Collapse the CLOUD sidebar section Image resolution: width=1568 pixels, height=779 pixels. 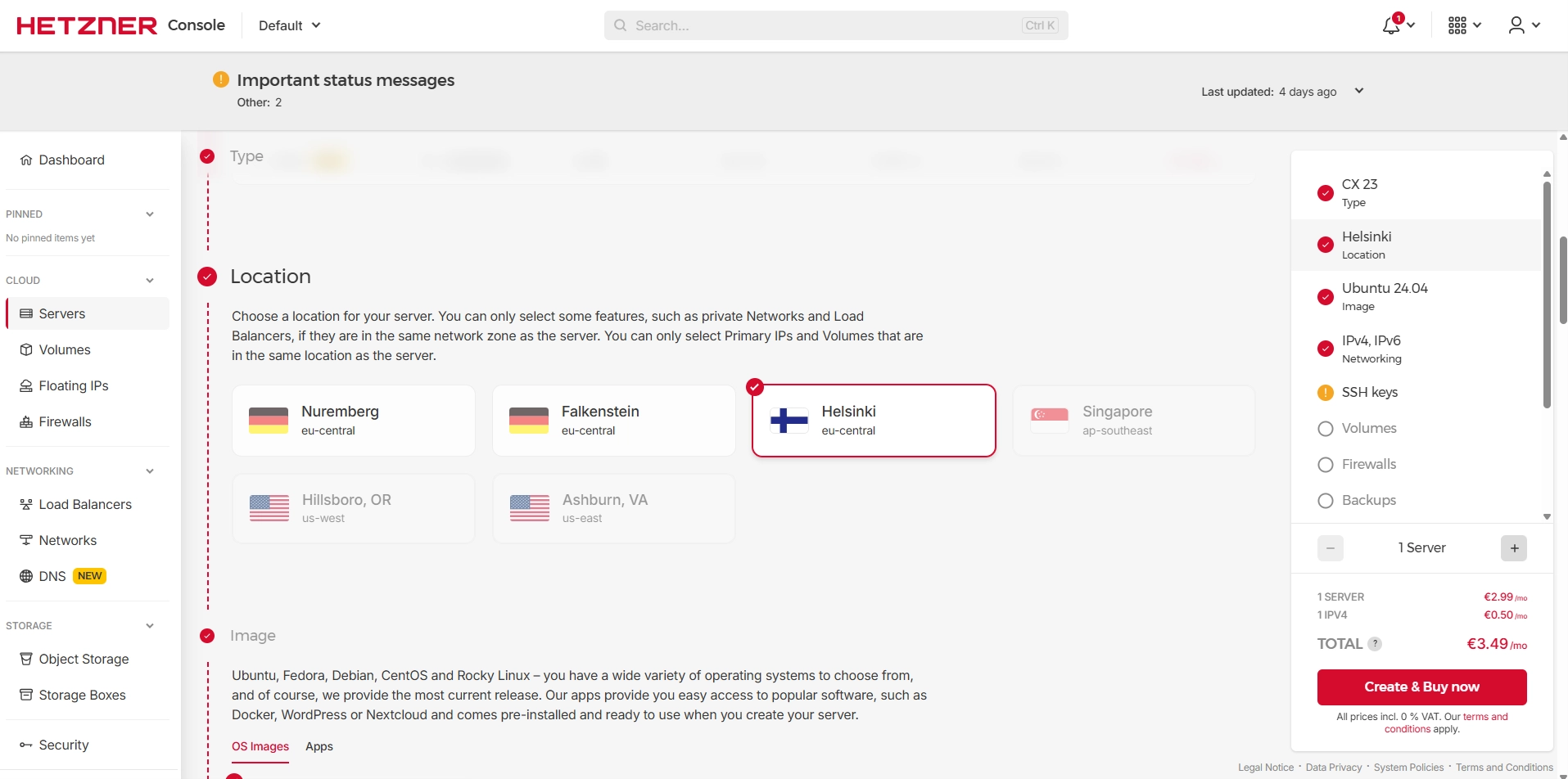point(150,281)
